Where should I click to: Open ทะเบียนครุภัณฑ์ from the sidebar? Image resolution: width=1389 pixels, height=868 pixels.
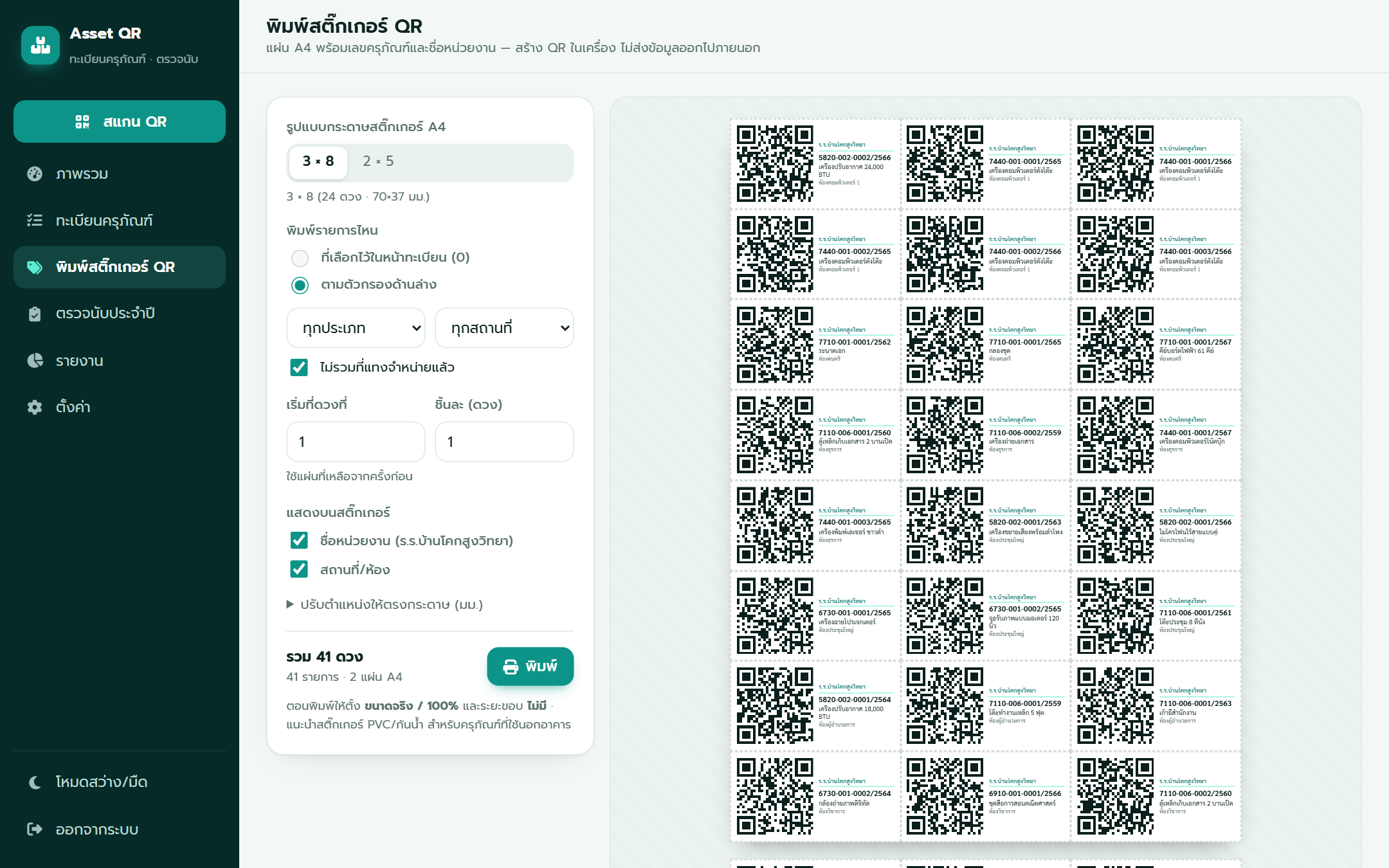pos(120,221)
